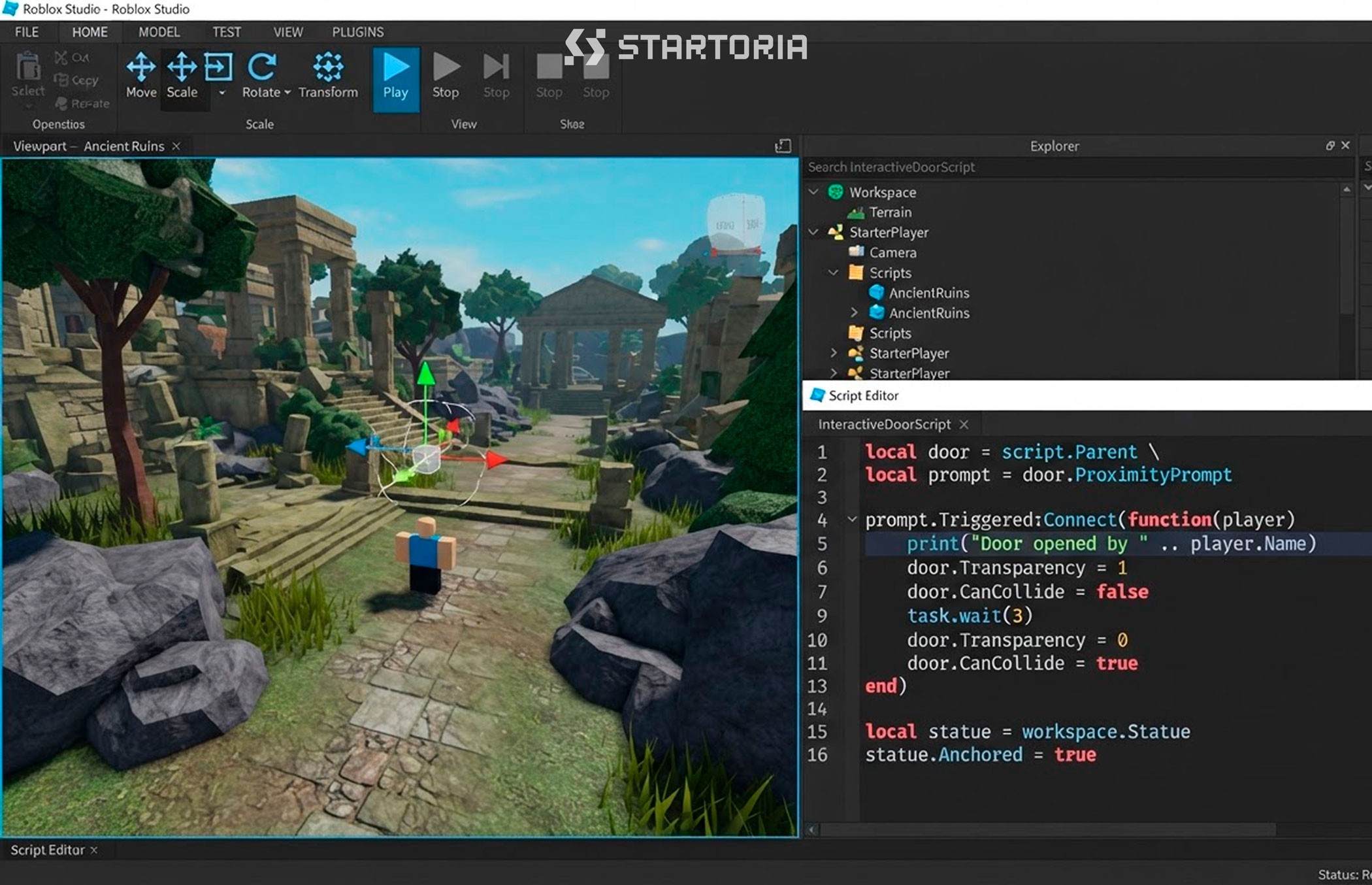Collapse the Workspace tree node
Screen dimensions: 1372x885
click(x=813, y=192)
